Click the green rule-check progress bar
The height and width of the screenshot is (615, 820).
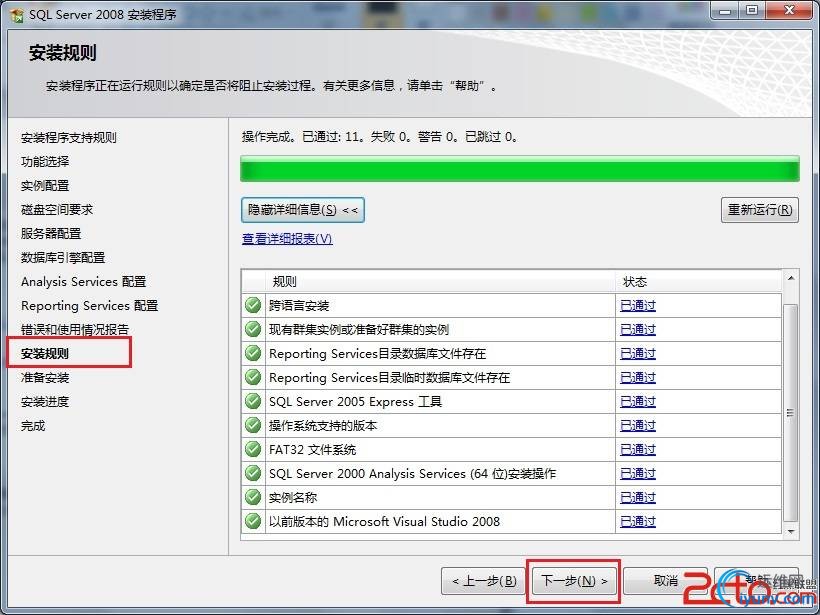click(520, 169)
